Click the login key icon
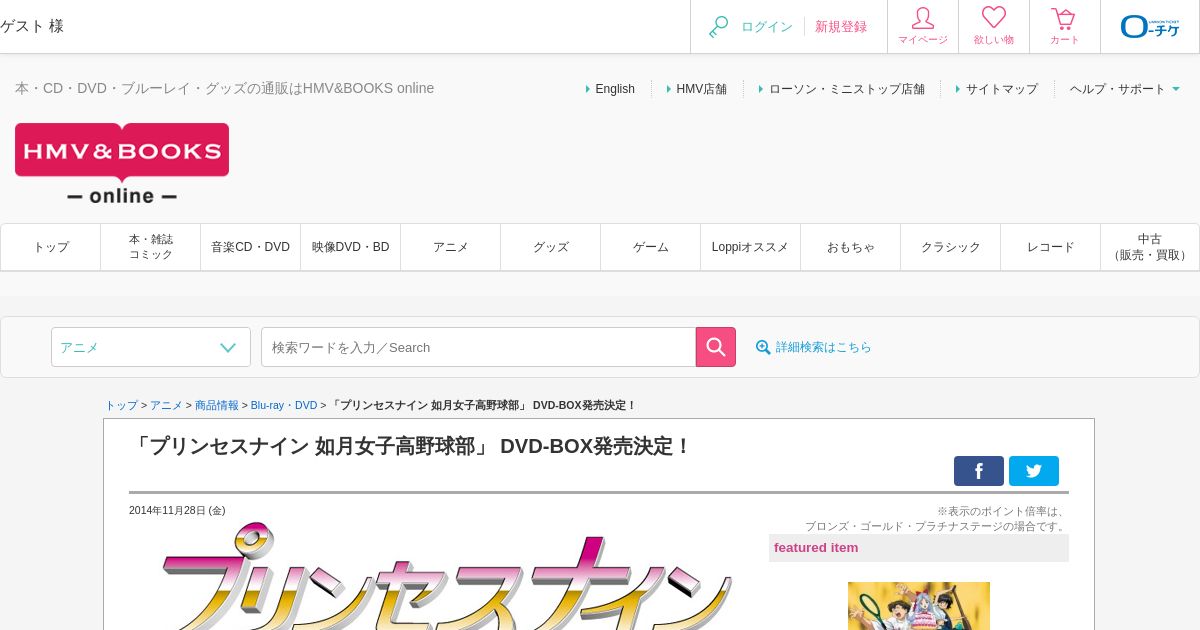This screenshot has height=630, width=1200. 718,27
